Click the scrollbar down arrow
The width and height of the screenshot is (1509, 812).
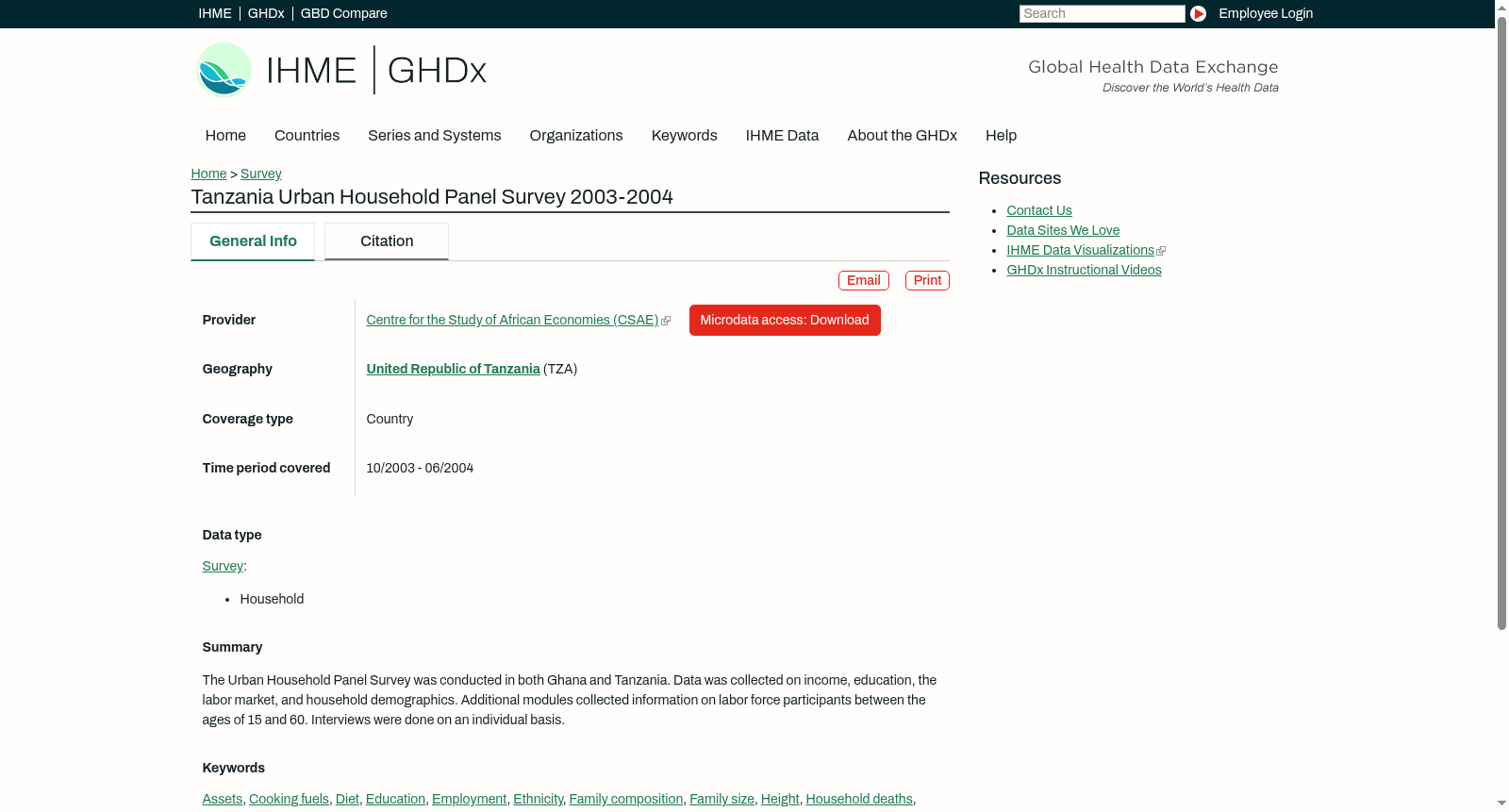(x=1501, y=804)
